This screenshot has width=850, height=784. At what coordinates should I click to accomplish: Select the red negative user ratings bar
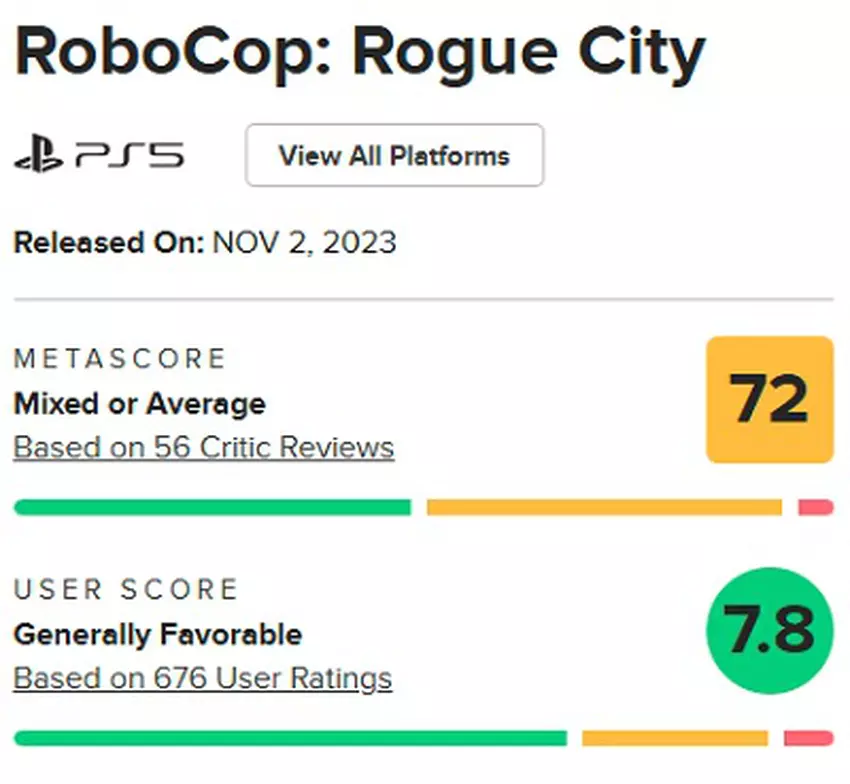pyautogui.click(x=808, y=738)
